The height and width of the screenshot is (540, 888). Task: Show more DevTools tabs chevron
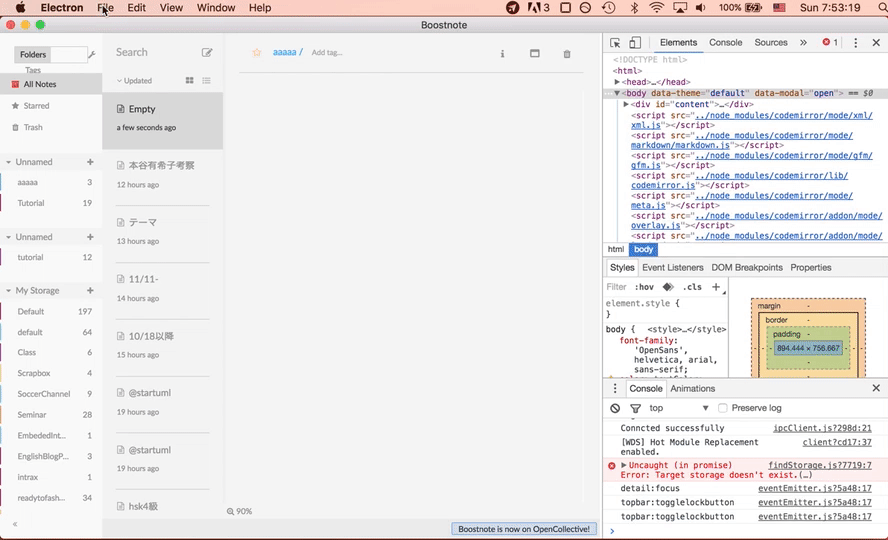point(803,42)
